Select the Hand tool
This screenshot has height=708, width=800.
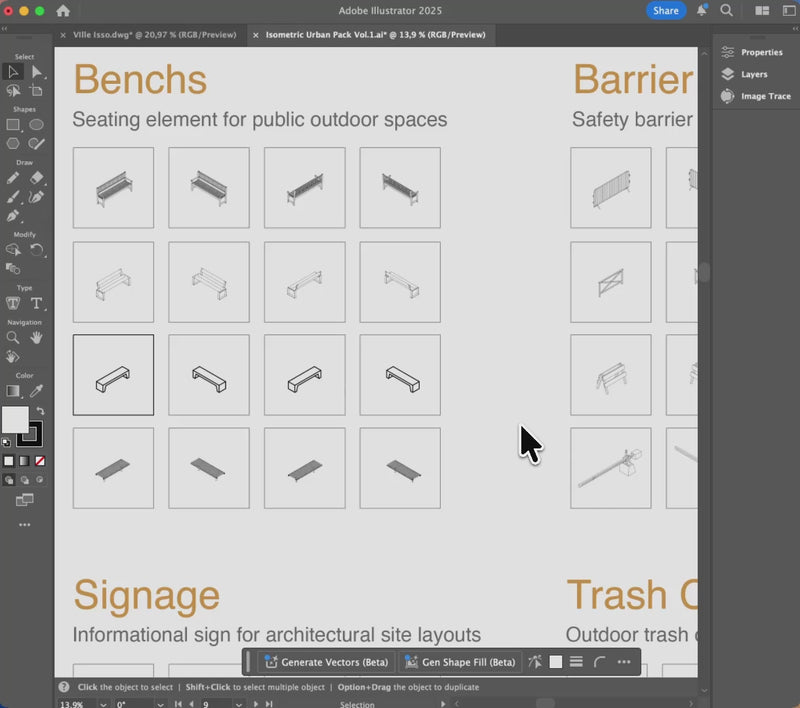pyautogui.click(x=37, y=338)
